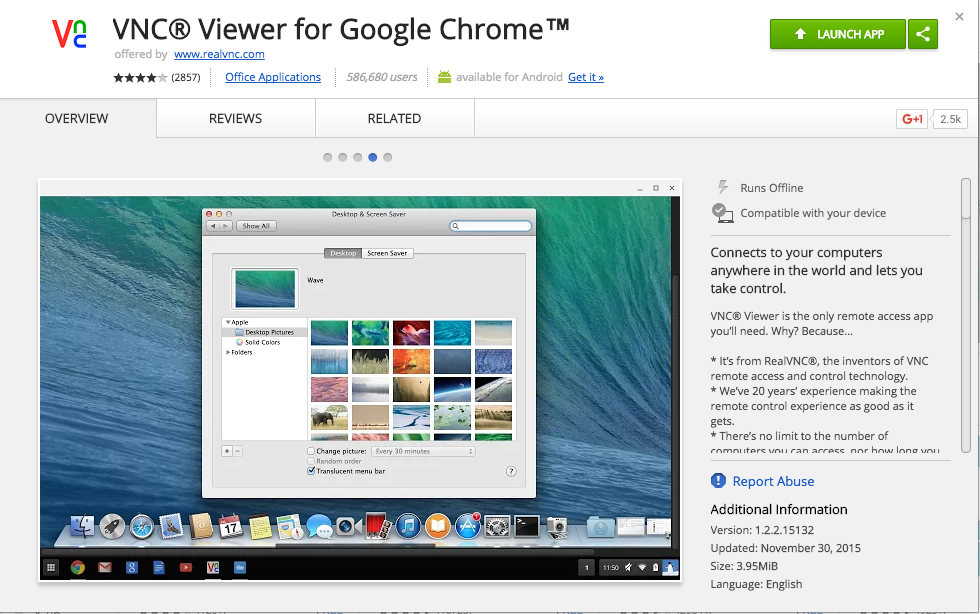This screenshot has height=614, width=980.
Task: Open the Every 30 minutes dropdown
Action: coord(423,451)
